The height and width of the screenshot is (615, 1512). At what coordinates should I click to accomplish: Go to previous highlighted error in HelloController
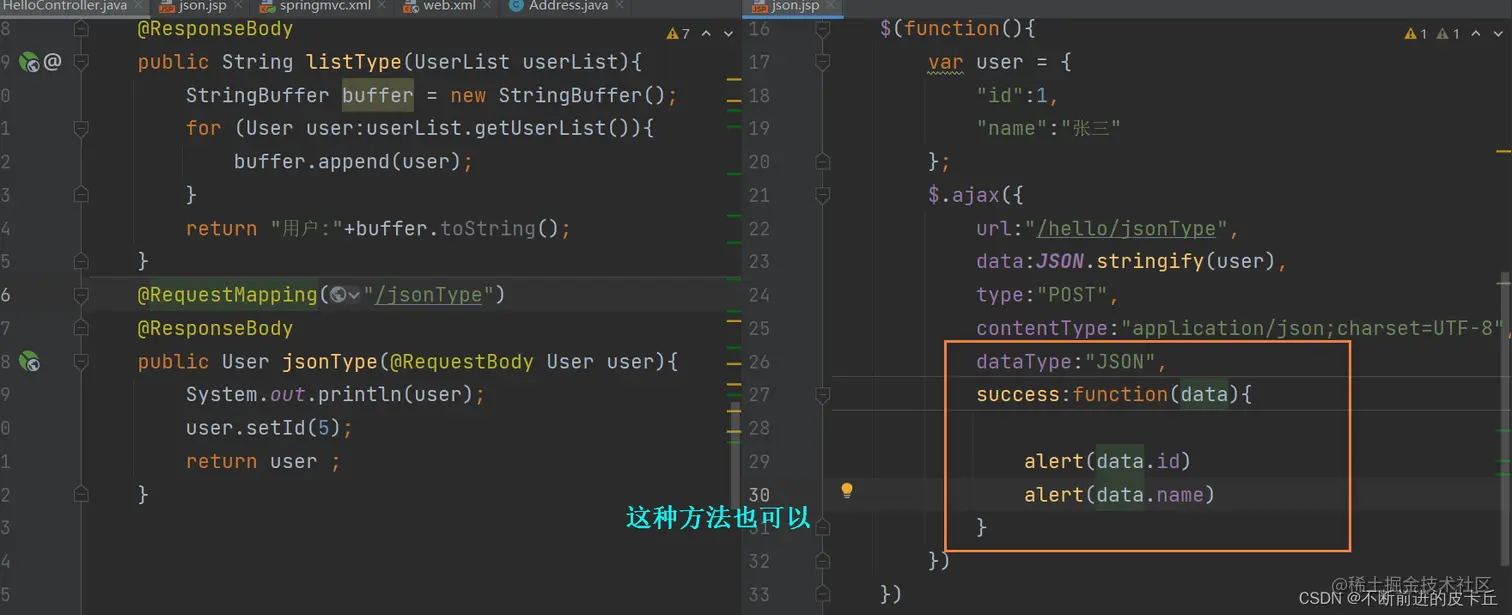pyautogui.click(x=706, y=33)
